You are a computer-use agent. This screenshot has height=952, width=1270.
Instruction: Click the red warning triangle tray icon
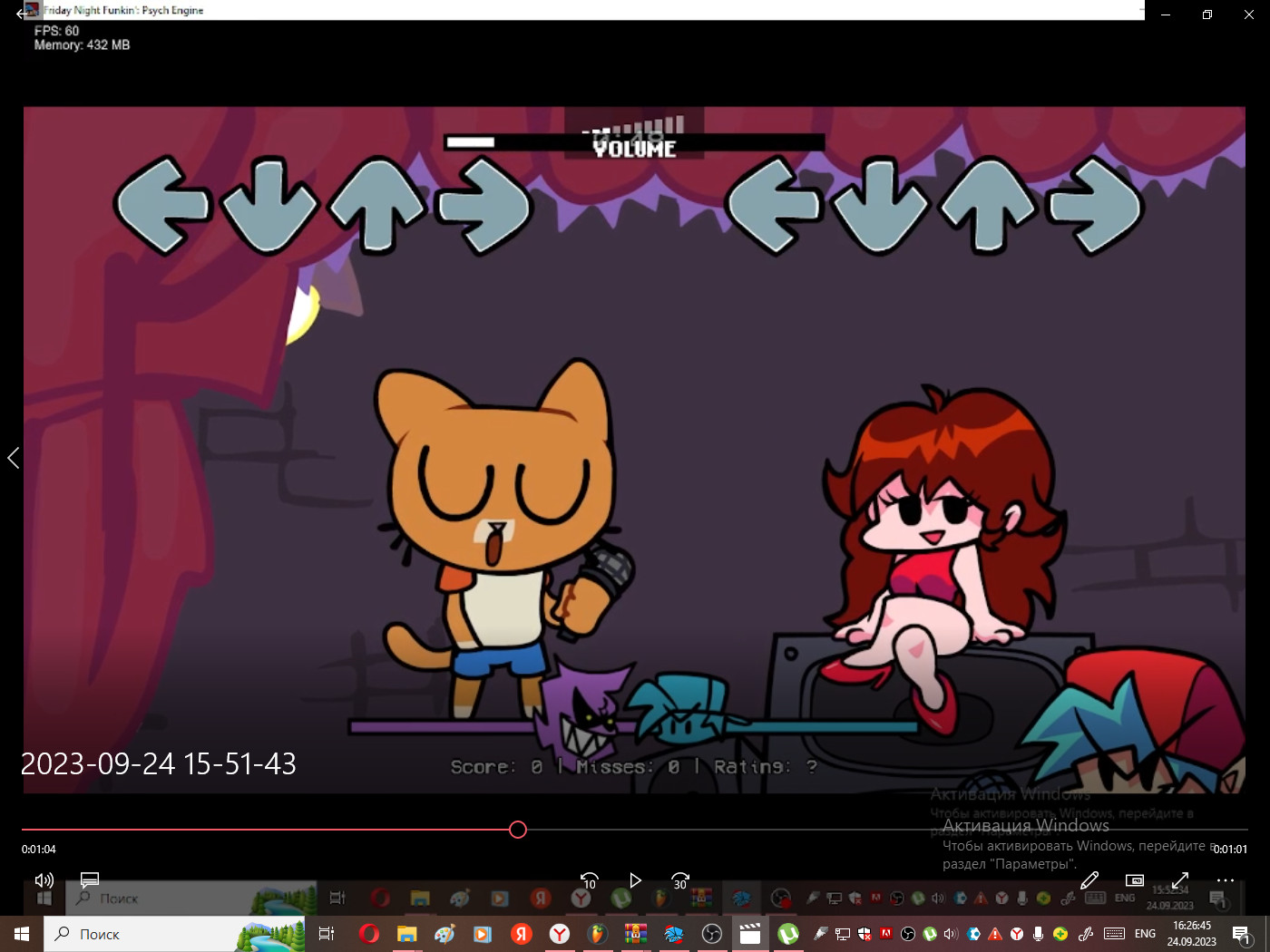pos(995,934)
